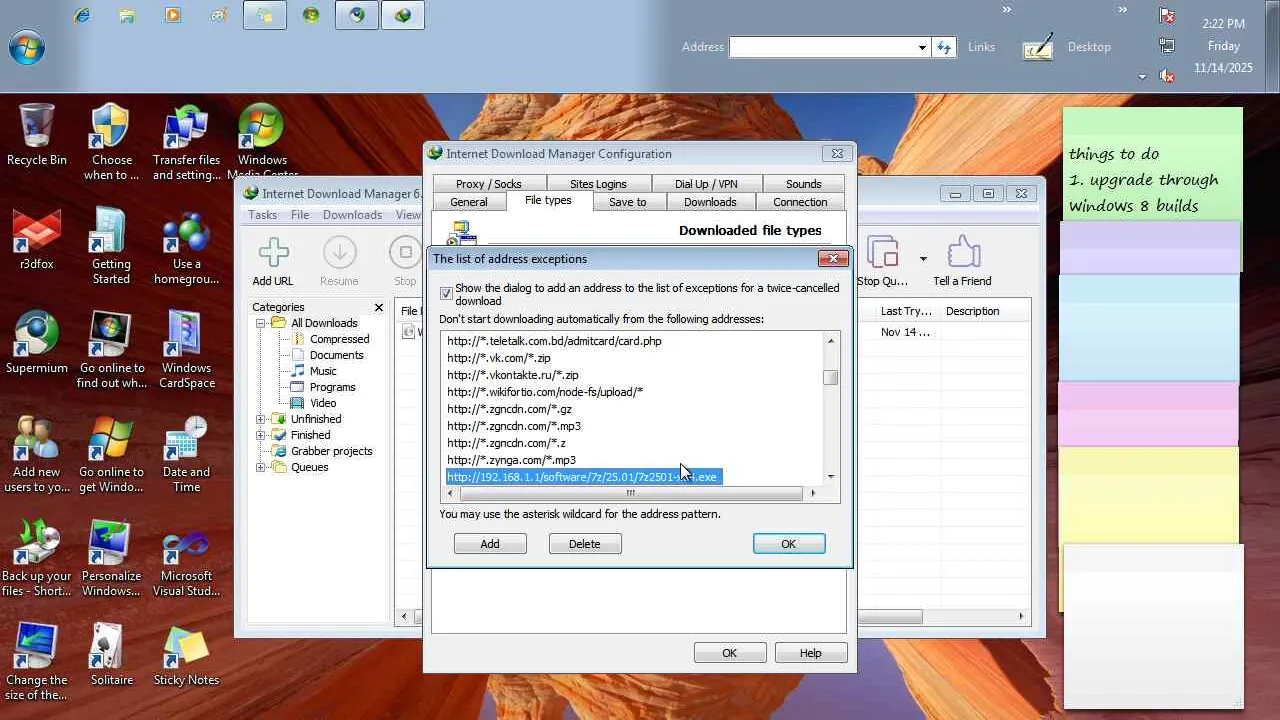Screen dimensions: 1280x720
Task: Expand the Desktop toolbar chevron
Action: [x=1123, y=10]
